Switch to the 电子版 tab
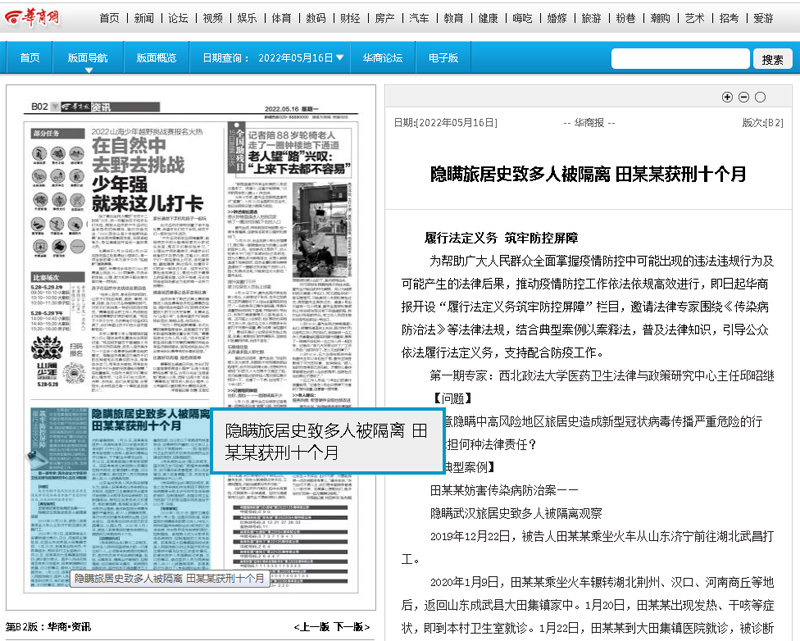The width and height of the screenshot is (800, 641). [x=443, y=58]
